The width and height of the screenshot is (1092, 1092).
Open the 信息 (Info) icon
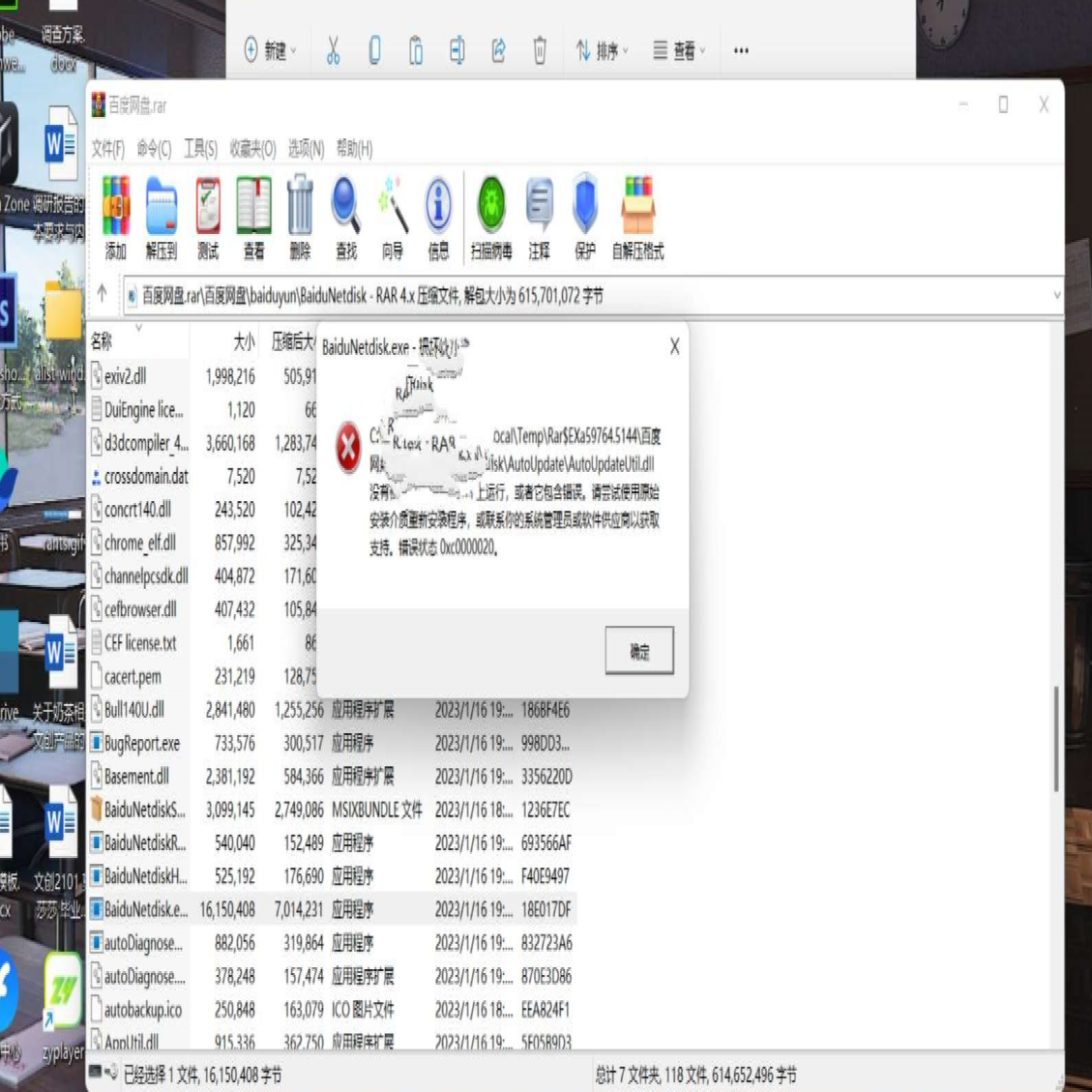click(438, 218)
